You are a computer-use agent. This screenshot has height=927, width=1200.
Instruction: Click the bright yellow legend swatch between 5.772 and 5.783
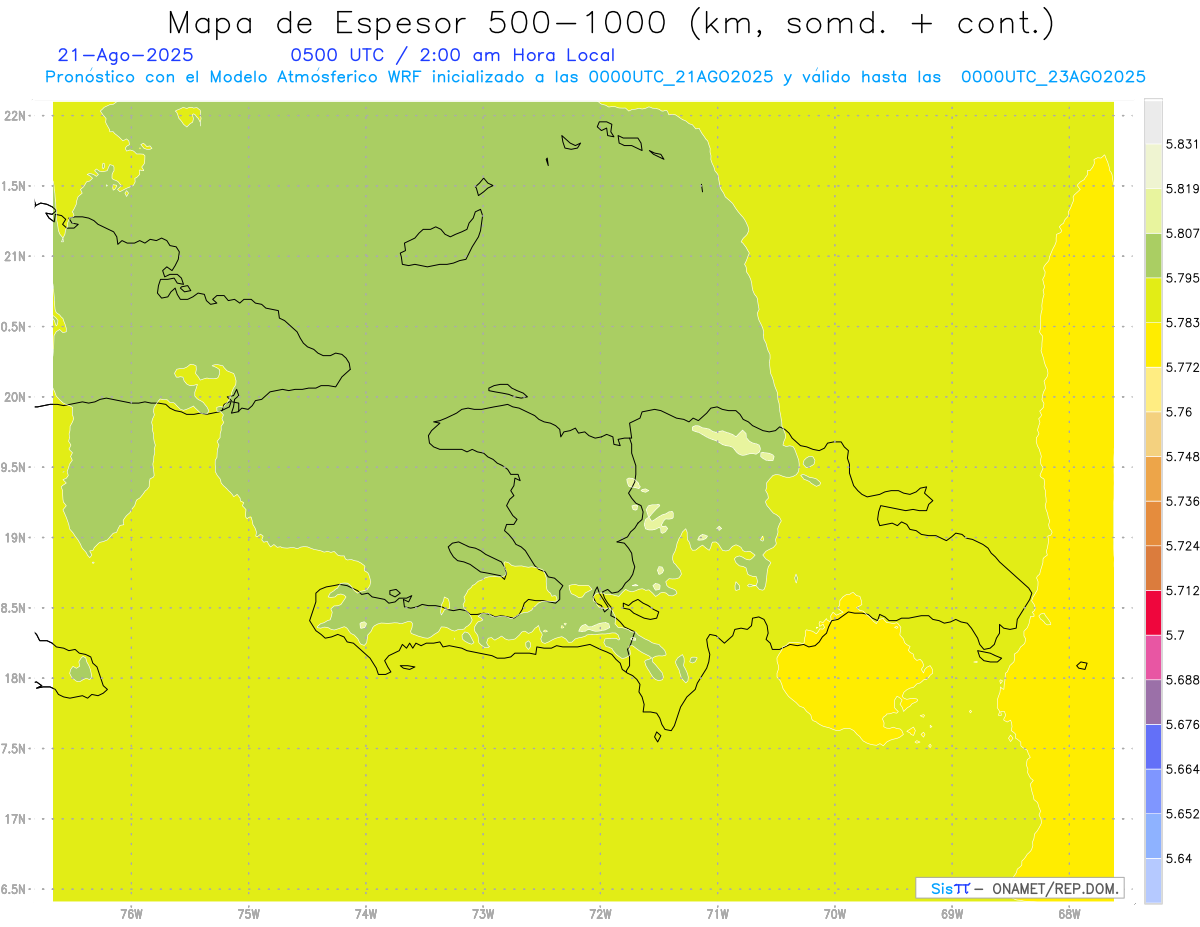tap(1153, 344)
